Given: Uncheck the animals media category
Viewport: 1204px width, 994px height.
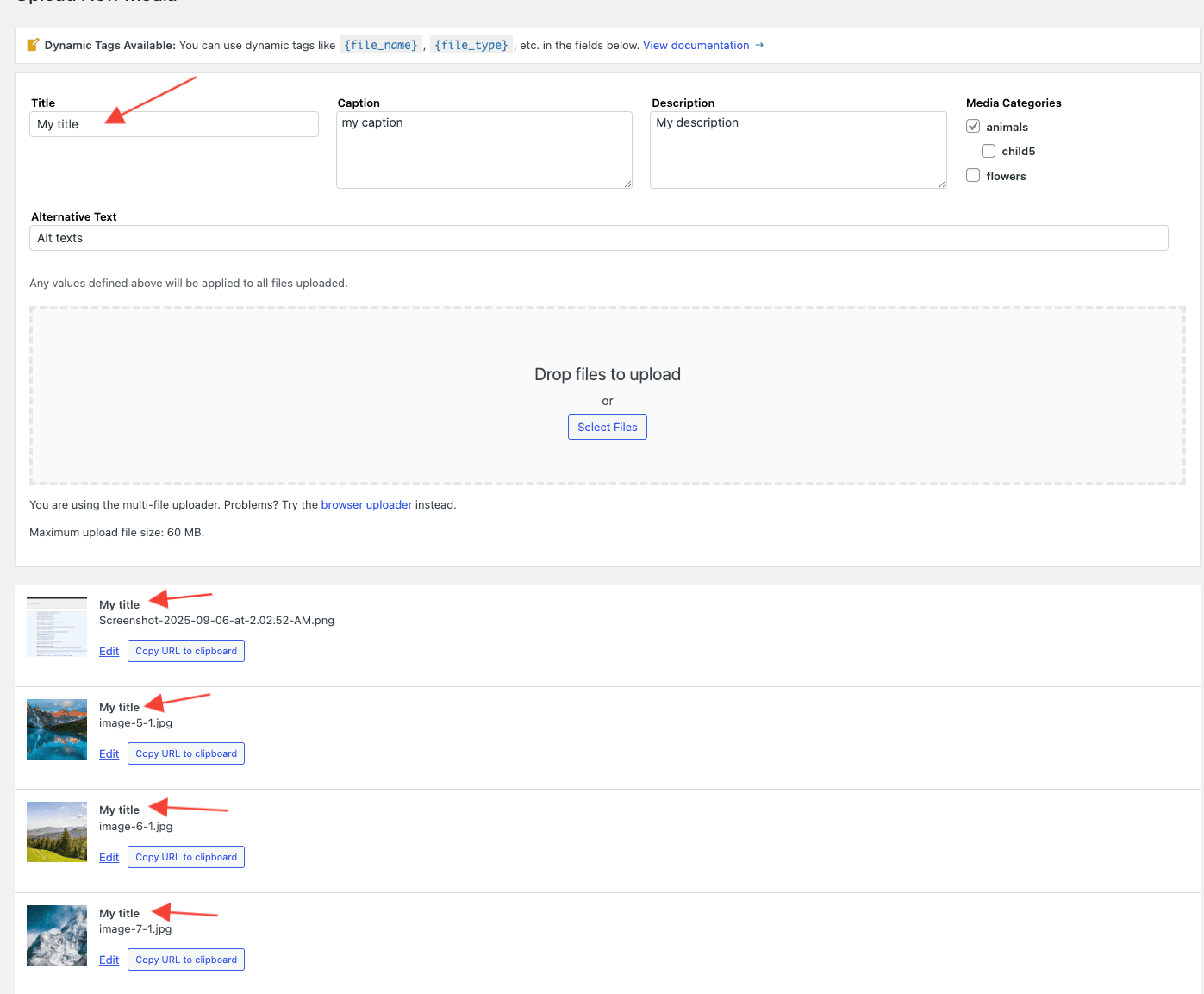Looking at the screenshot, I should (x=973, y=127).
